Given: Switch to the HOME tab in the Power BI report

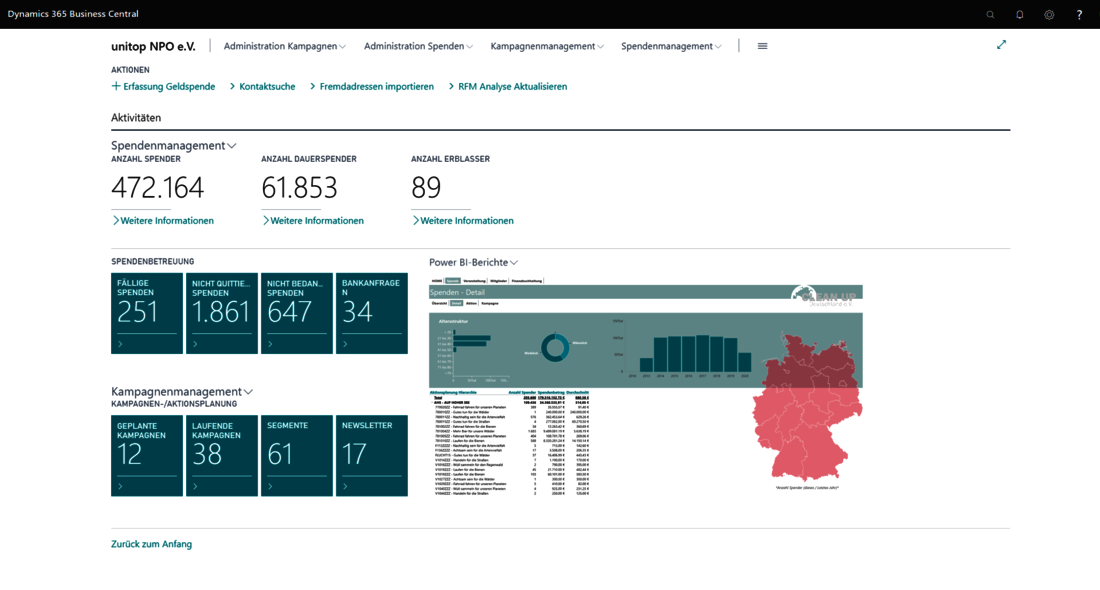Looking at the screenshot, I should pyautogui.click(x=437, y=281).
